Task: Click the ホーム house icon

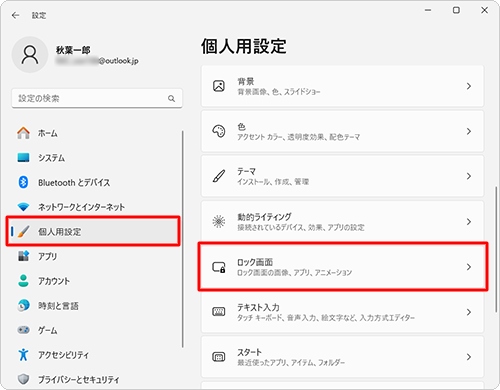Action: 23,133
